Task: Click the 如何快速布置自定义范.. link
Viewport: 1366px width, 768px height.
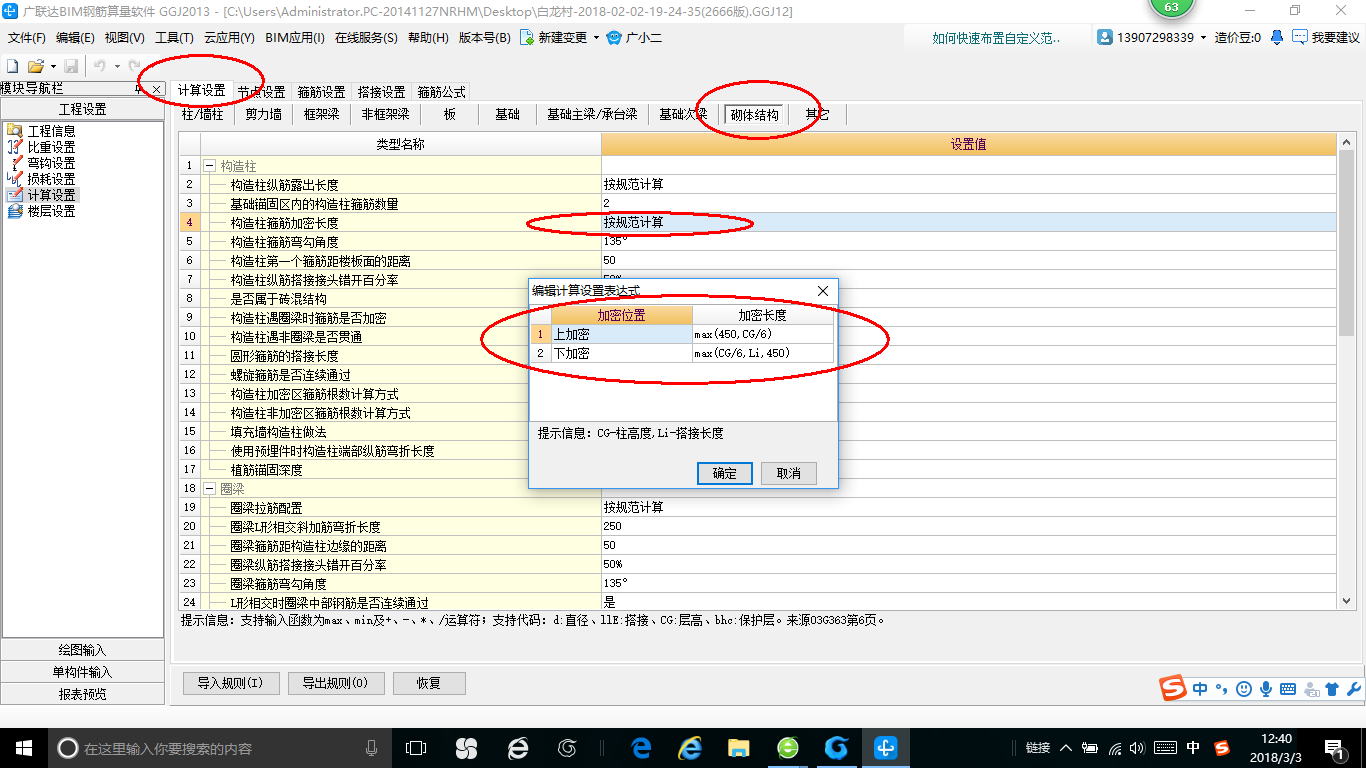Action: 996,38
